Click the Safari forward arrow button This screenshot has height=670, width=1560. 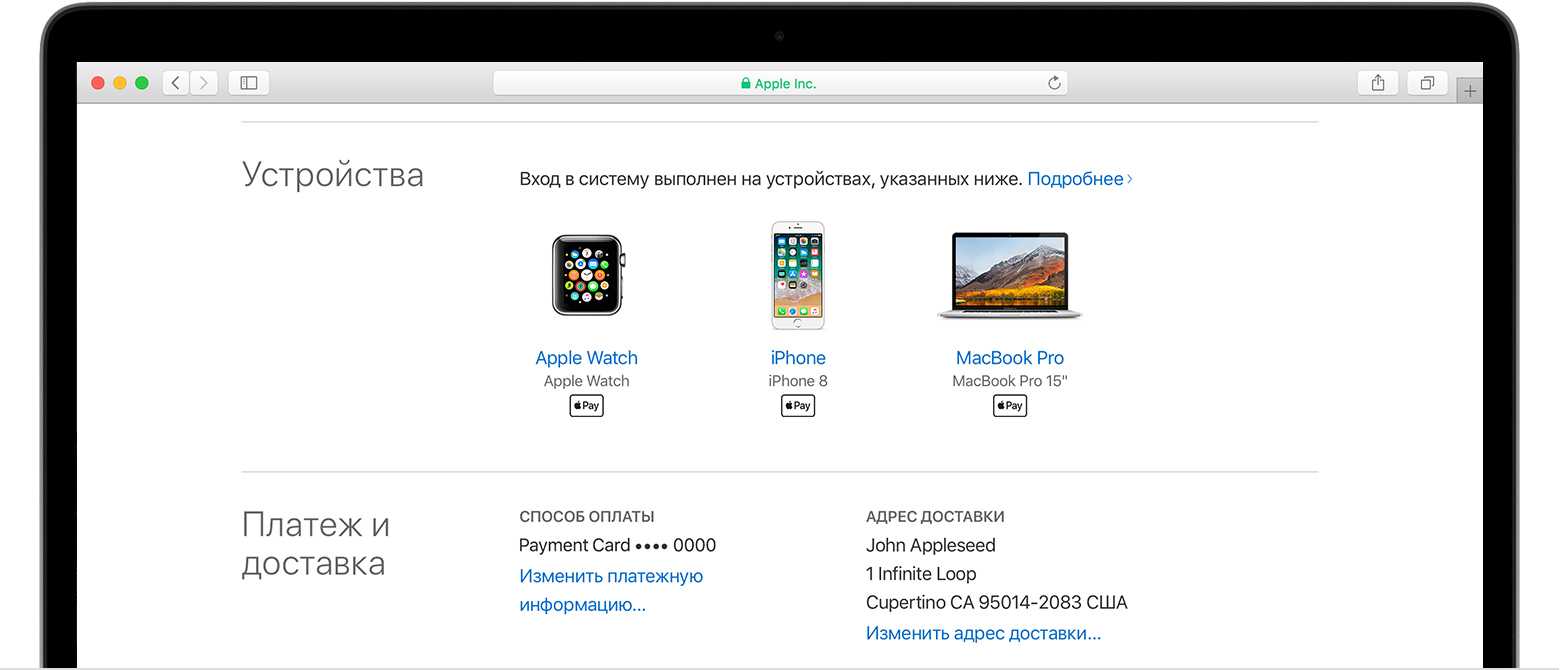coord(204,83)
